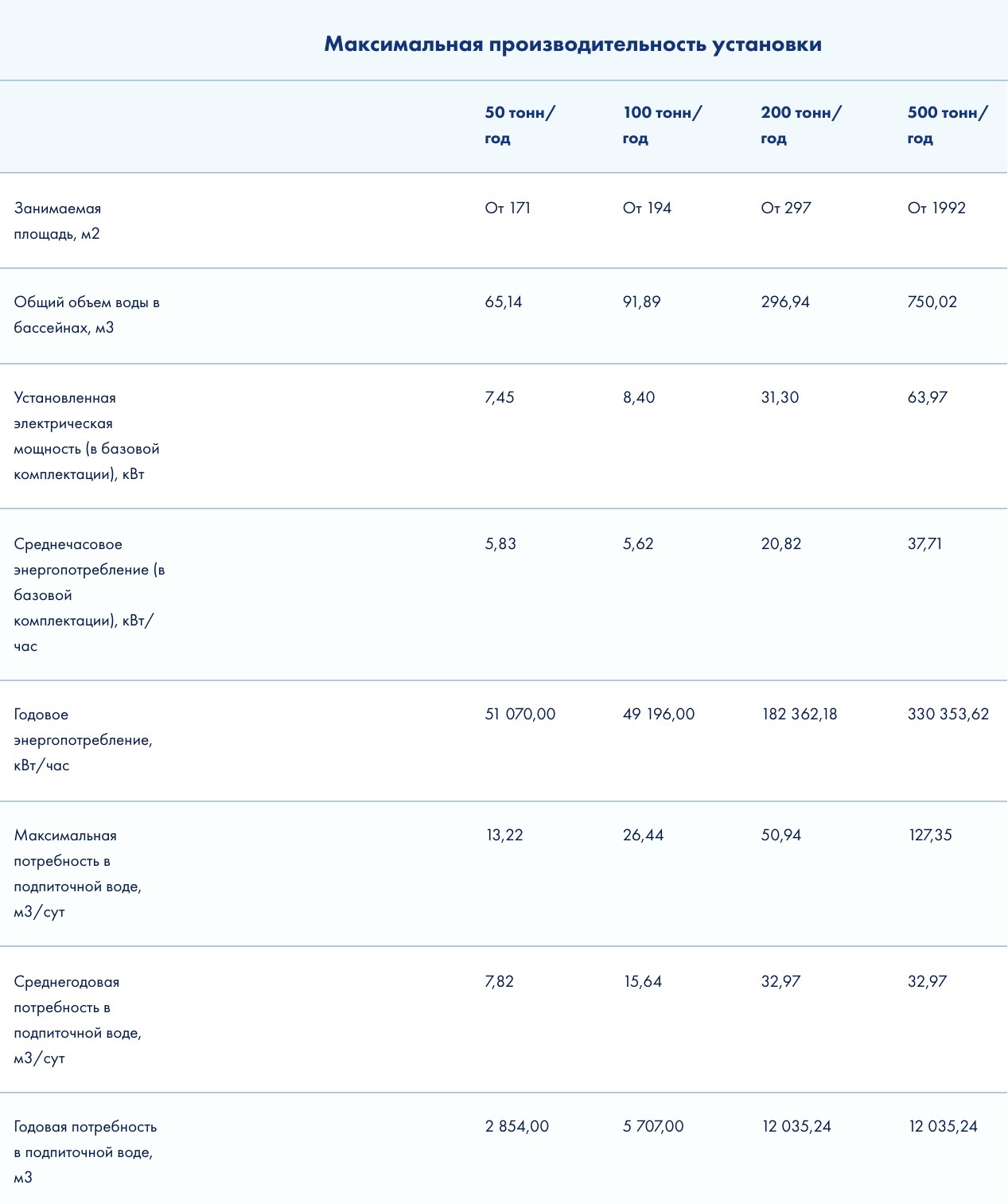Viewport: 1008px width, 1204px height.
Task: Click the "500 тонн/год" column header
Action: [947, 125]
